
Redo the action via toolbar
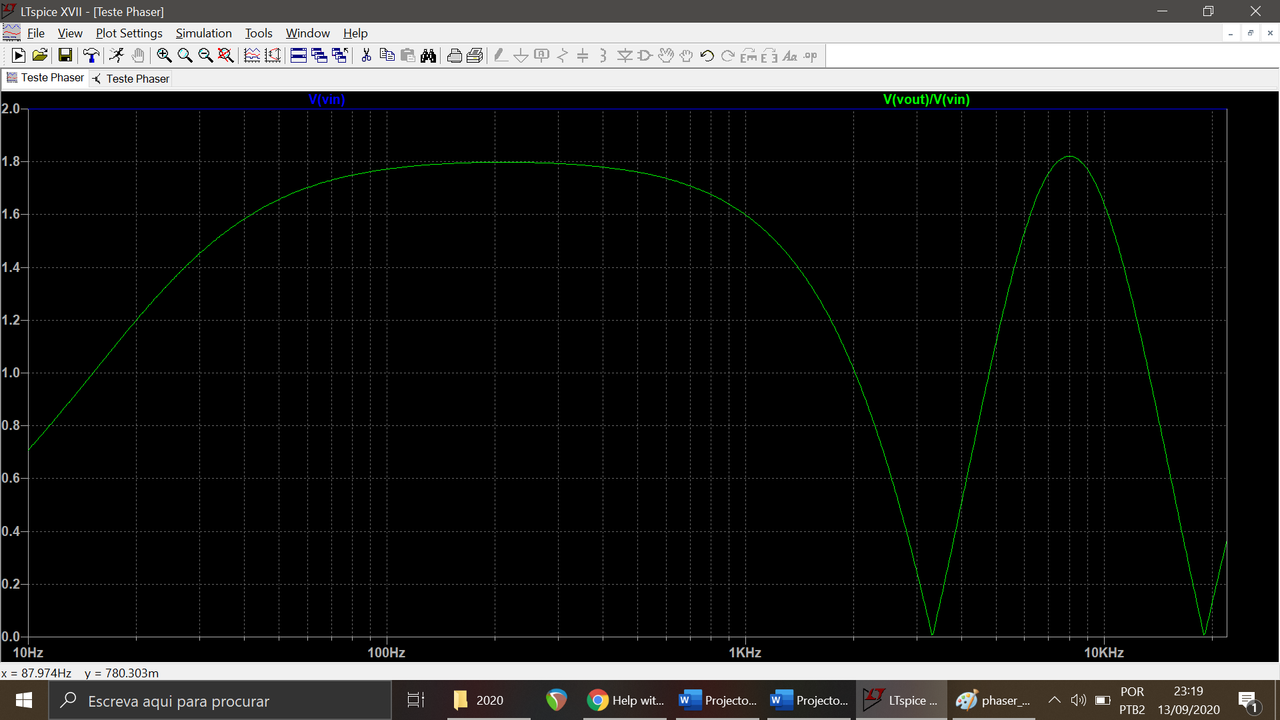(x=728, y=56)
